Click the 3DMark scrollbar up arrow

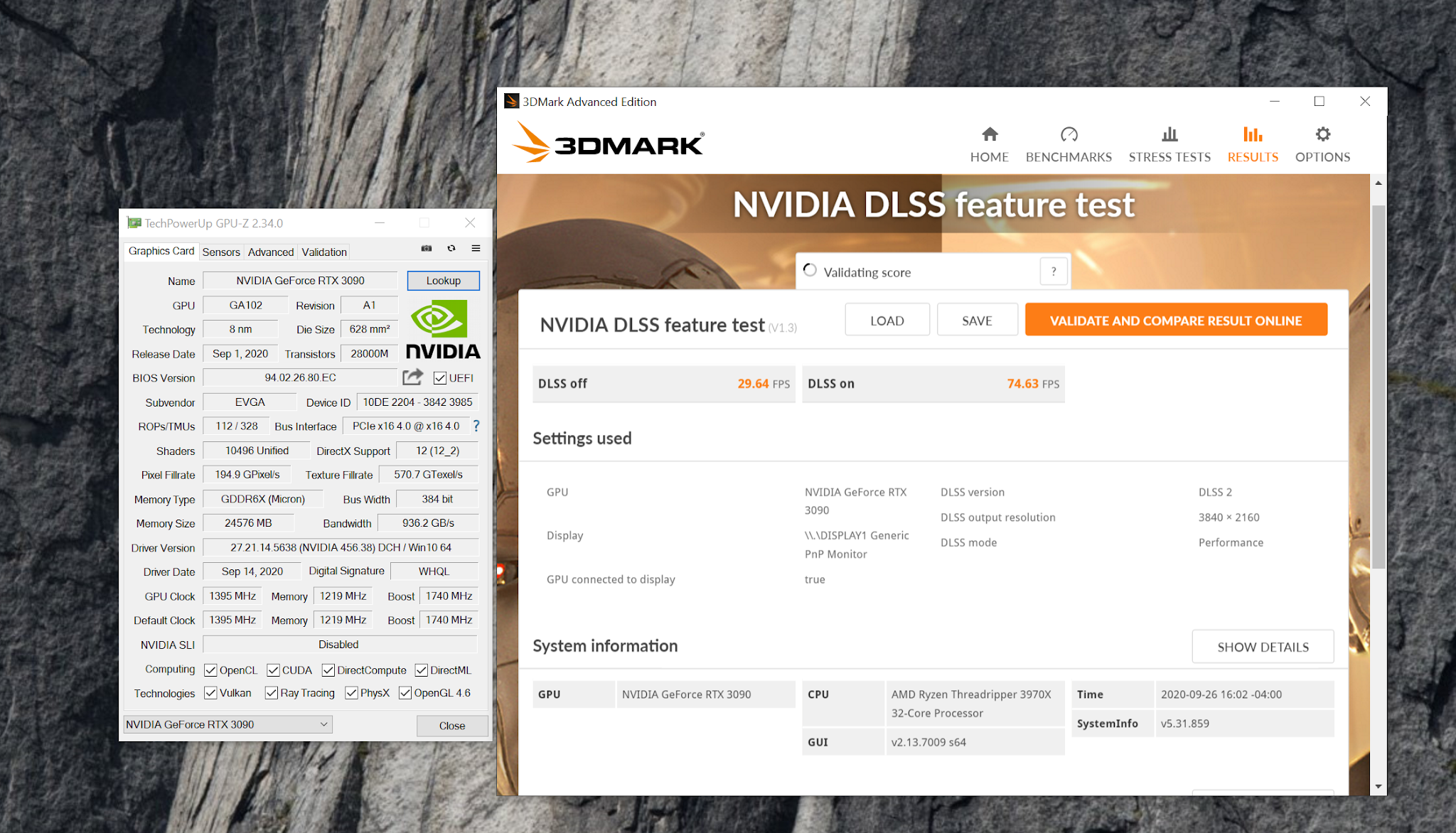point(1378,183)
